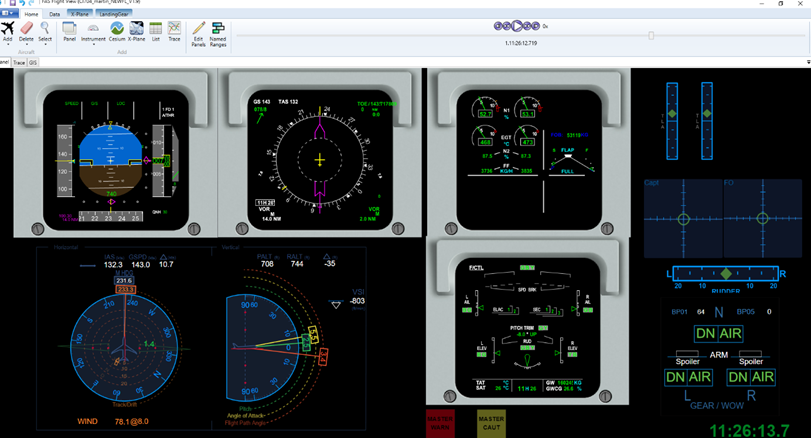Click the Add aircraft airplane icon

pyautogui.click(x=7, y=28)
